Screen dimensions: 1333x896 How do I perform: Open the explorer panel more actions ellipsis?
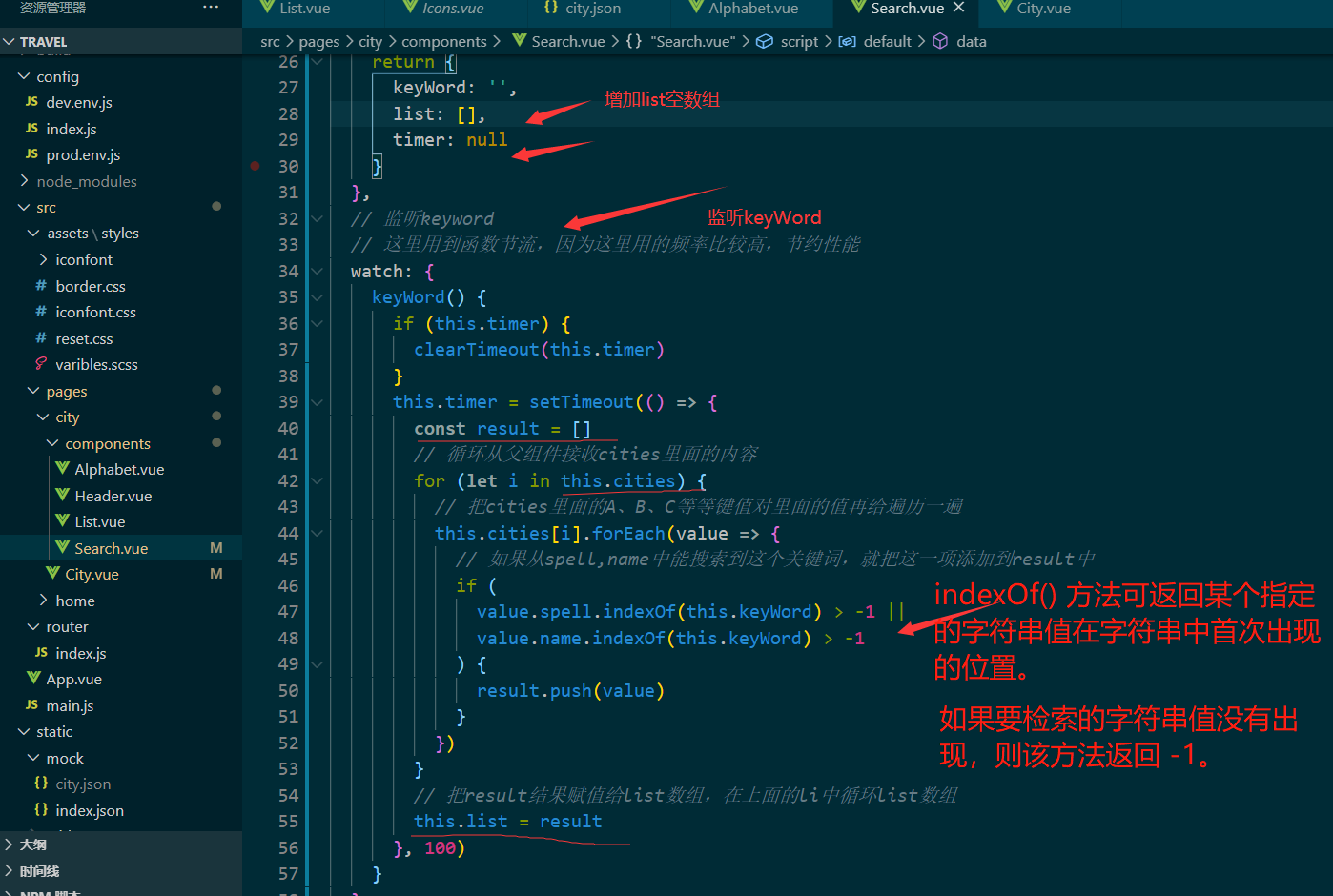[x=211, y=8]
